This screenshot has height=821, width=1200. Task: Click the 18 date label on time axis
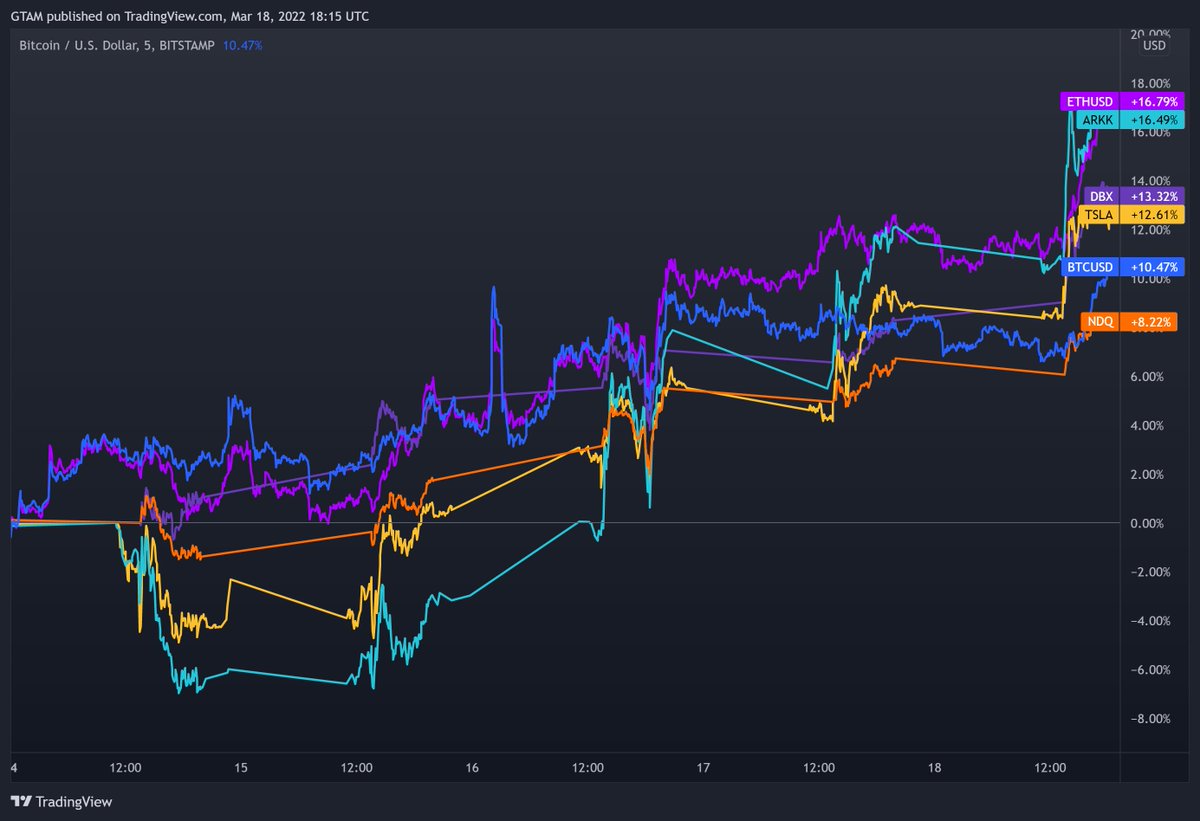point(934,768)
